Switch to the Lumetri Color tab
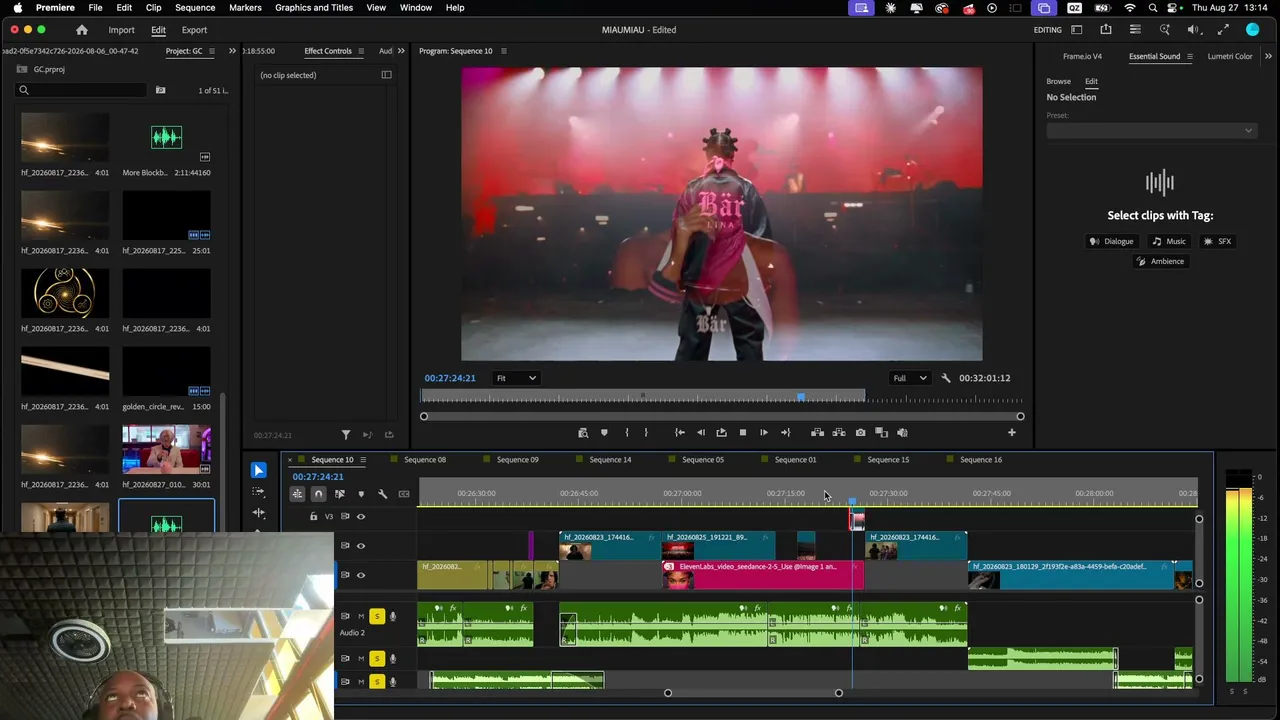 [x=1230, y=57]
